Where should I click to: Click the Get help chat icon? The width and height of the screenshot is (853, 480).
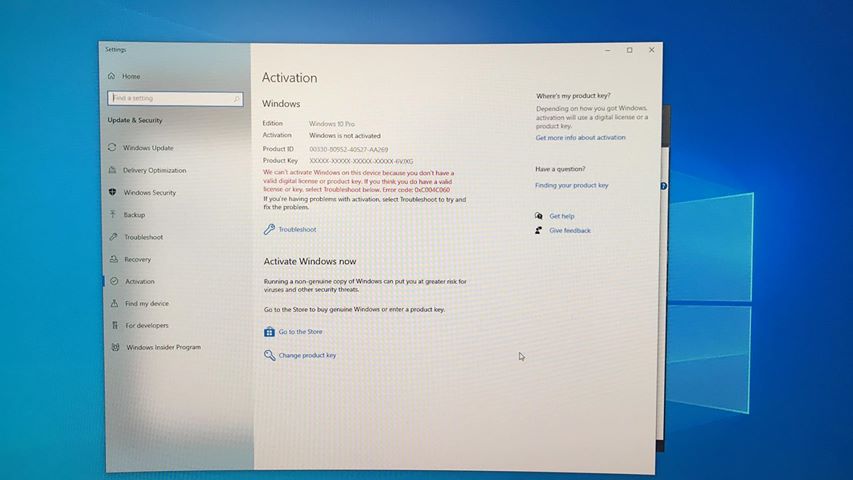539,216
